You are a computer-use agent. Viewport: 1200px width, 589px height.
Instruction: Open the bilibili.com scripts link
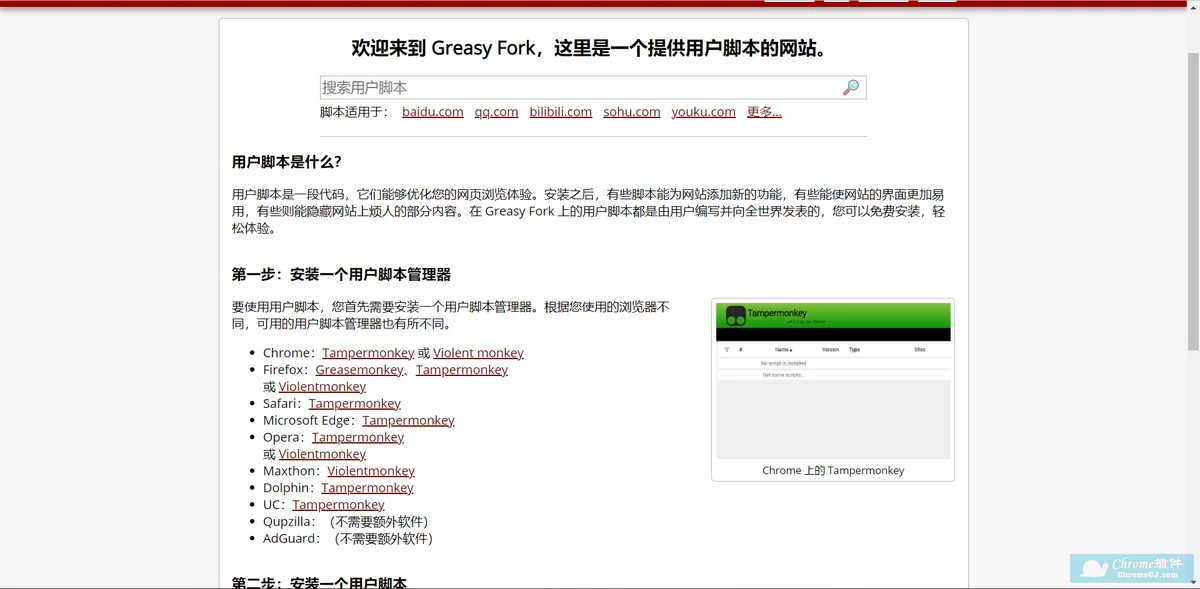(561, 112)
